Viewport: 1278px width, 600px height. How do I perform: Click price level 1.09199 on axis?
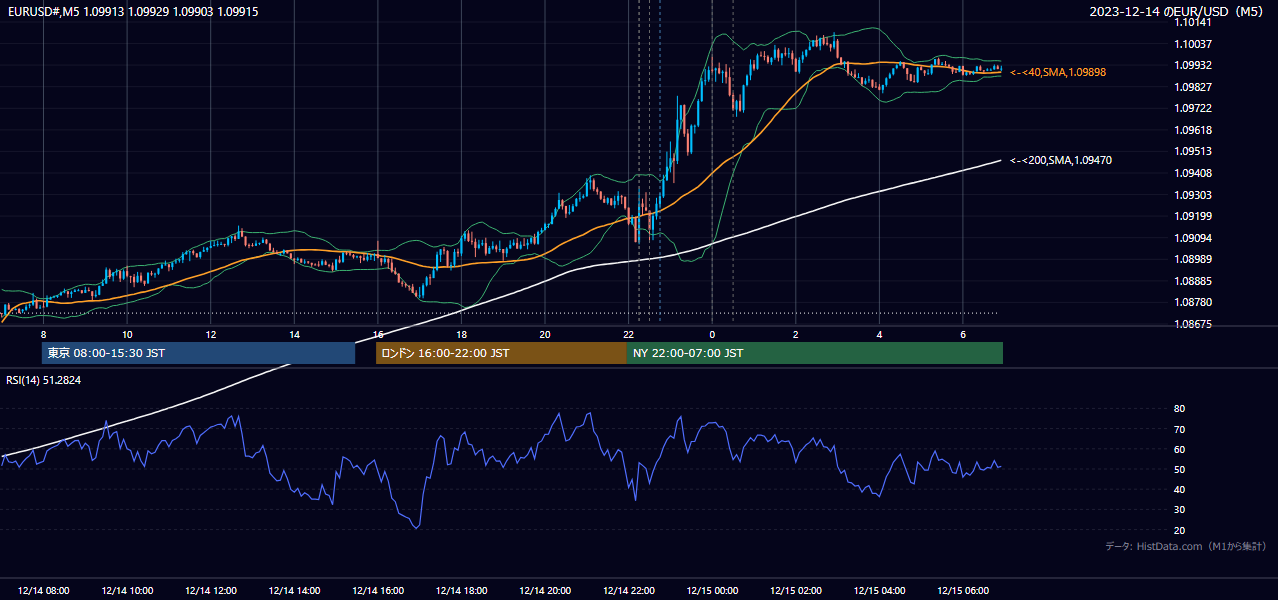pyautogui.click(x=1194, y=216)
